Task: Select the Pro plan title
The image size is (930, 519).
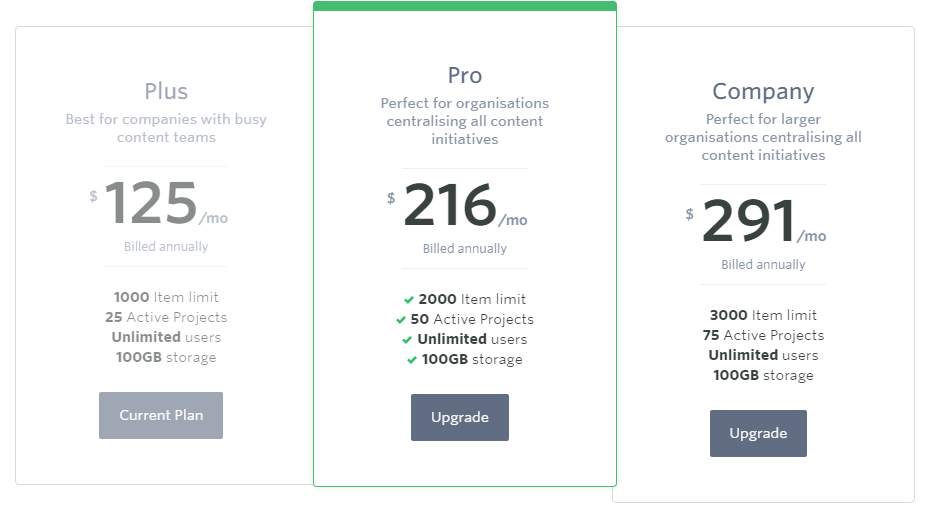Action: tap(465, 75)
